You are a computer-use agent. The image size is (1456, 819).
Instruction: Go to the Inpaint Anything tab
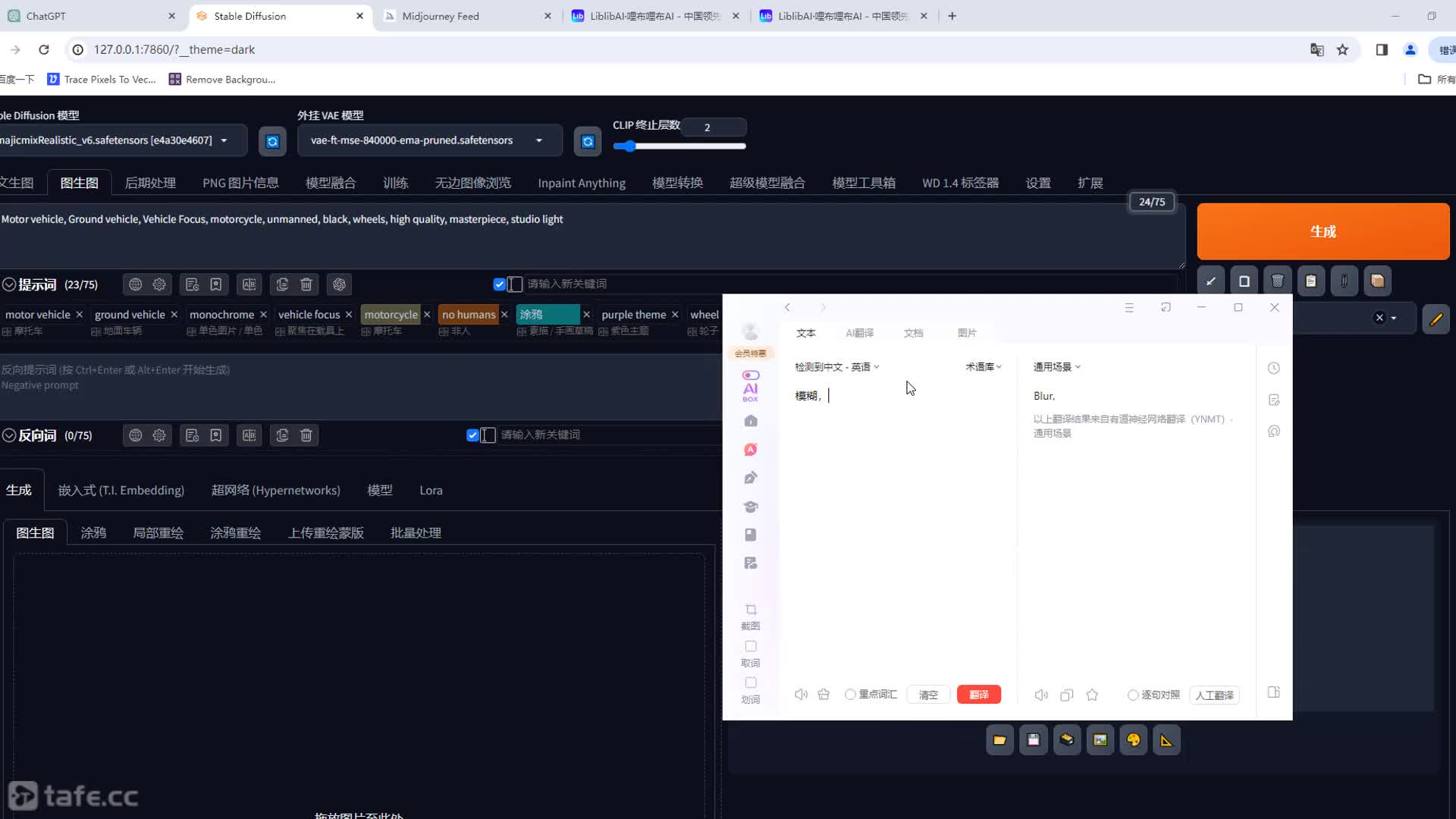tap(582, 183)
